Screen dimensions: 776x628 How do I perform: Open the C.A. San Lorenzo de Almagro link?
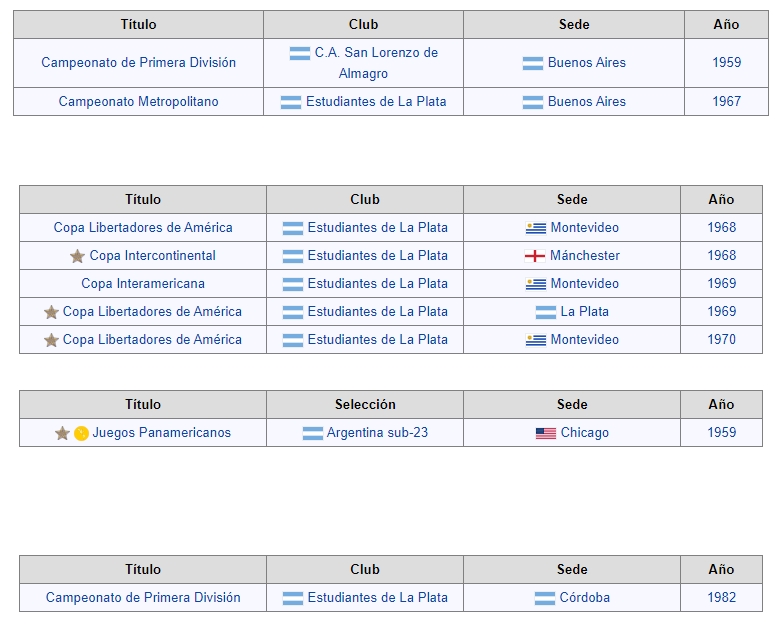pyautogui.click(x=376, y=63)
